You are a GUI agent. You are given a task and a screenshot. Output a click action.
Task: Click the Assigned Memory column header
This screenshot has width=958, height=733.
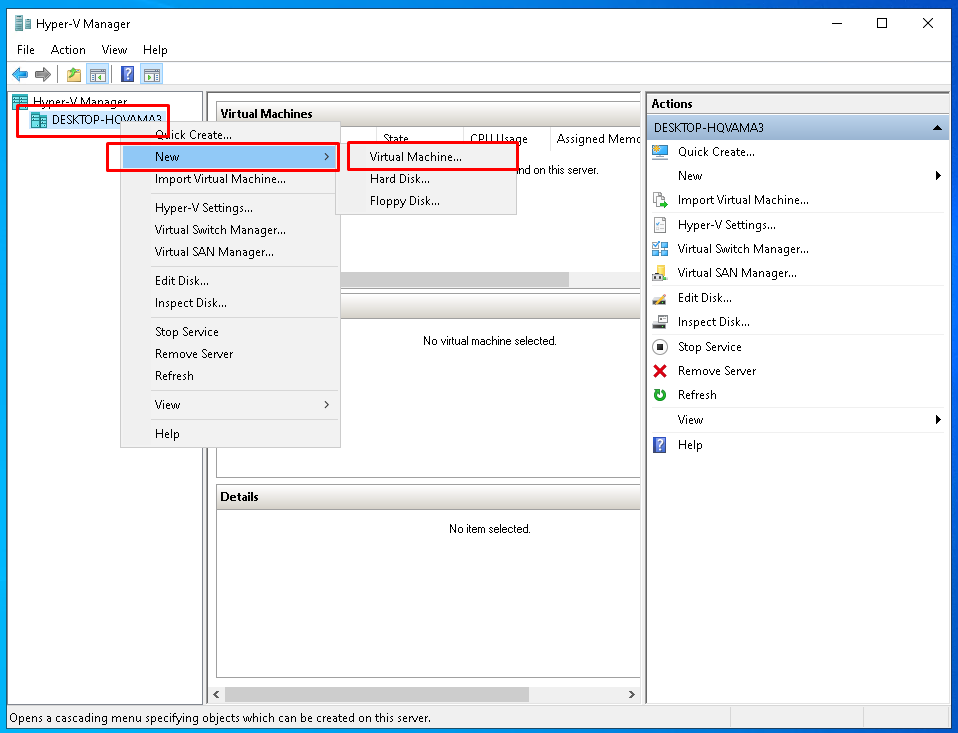click(x=595, y=139)
